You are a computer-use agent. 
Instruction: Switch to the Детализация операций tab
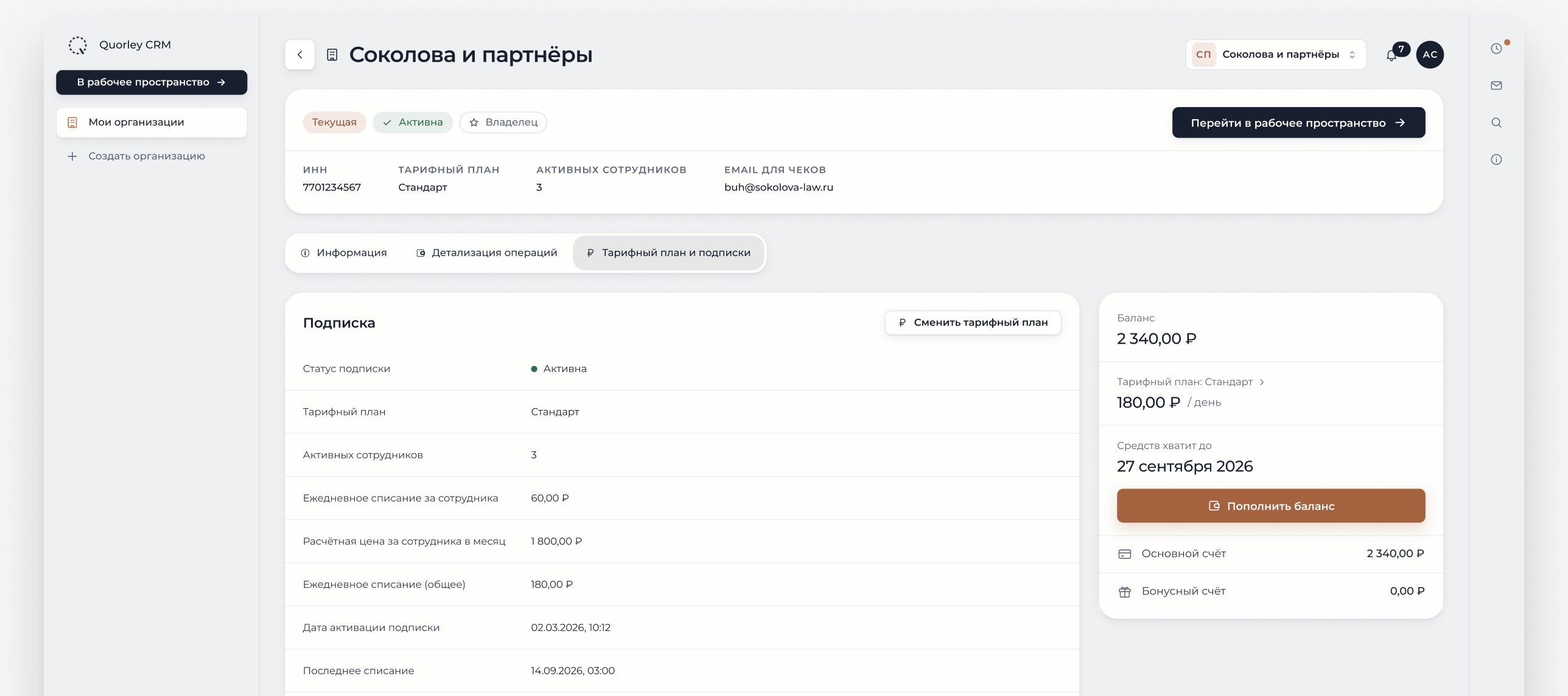486,253
